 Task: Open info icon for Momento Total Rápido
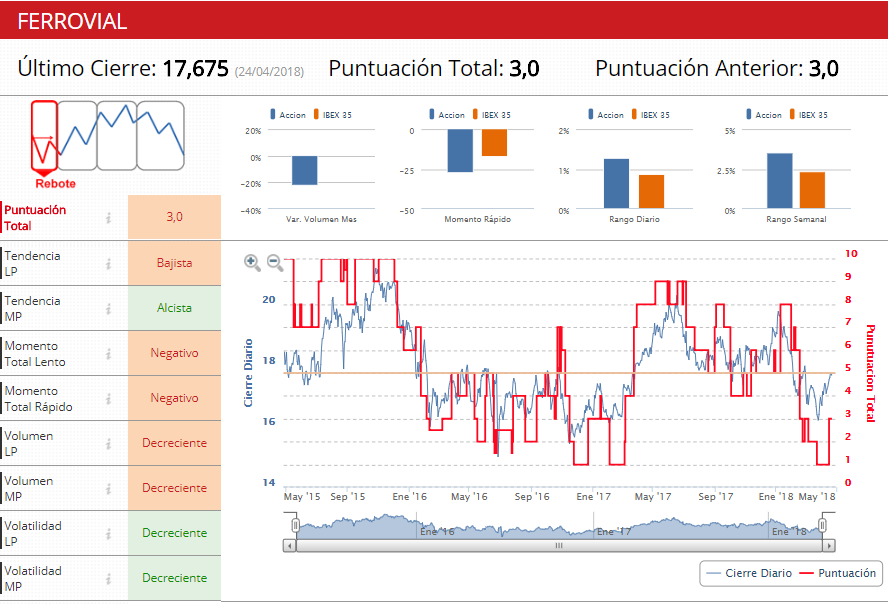108,399
